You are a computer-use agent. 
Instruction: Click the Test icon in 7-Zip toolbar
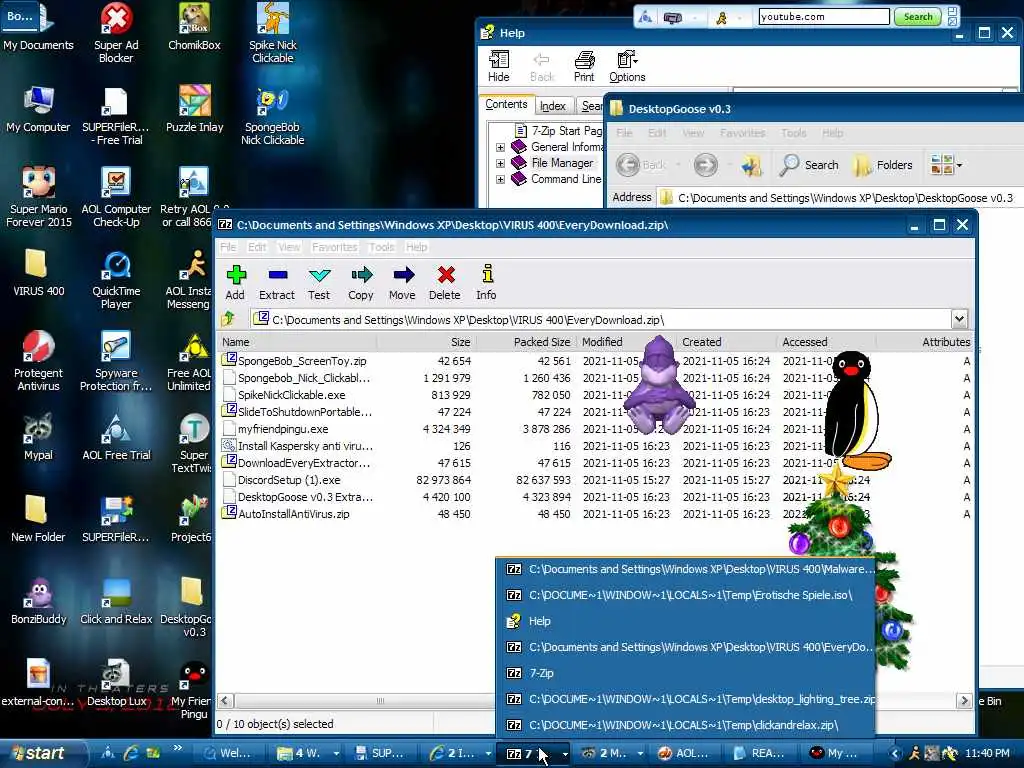point(319,282)
